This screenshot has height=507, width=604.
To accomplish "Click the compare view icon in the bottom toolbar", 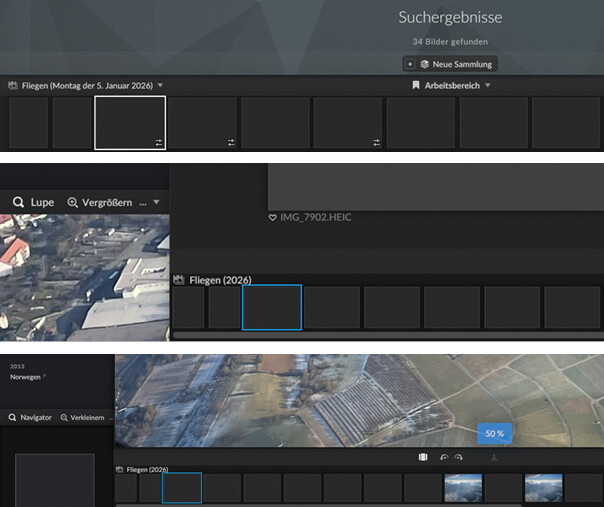I will tap(422, 457).
